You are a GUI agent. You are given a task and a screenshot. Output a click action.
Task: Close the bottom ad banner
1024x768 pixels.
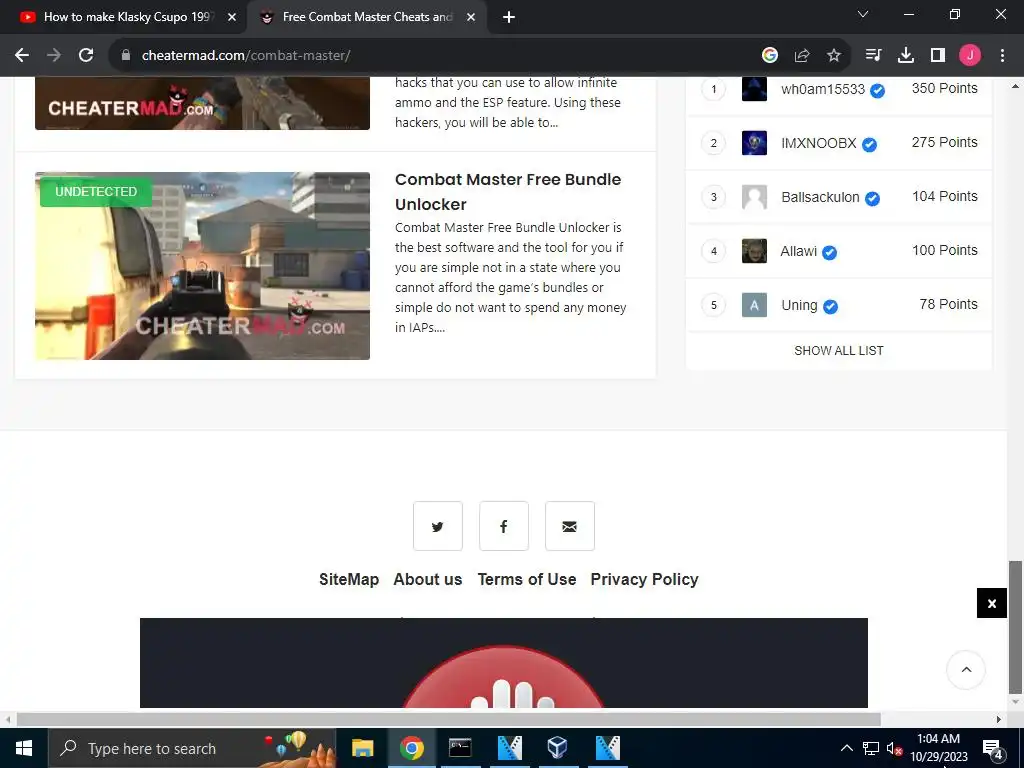pyautogui.click(x=991, y=603)
